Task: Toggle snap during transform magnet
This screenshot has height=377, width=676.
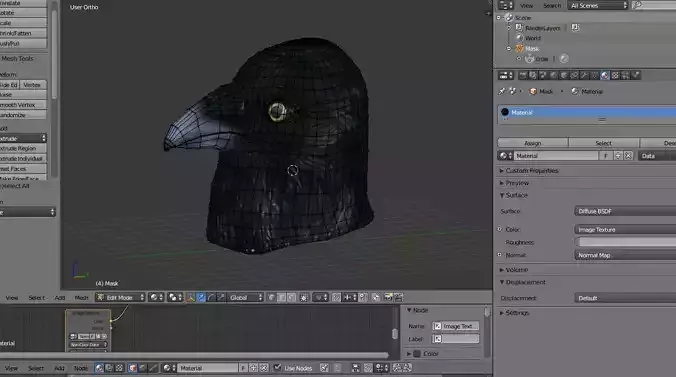Action: 336,297
